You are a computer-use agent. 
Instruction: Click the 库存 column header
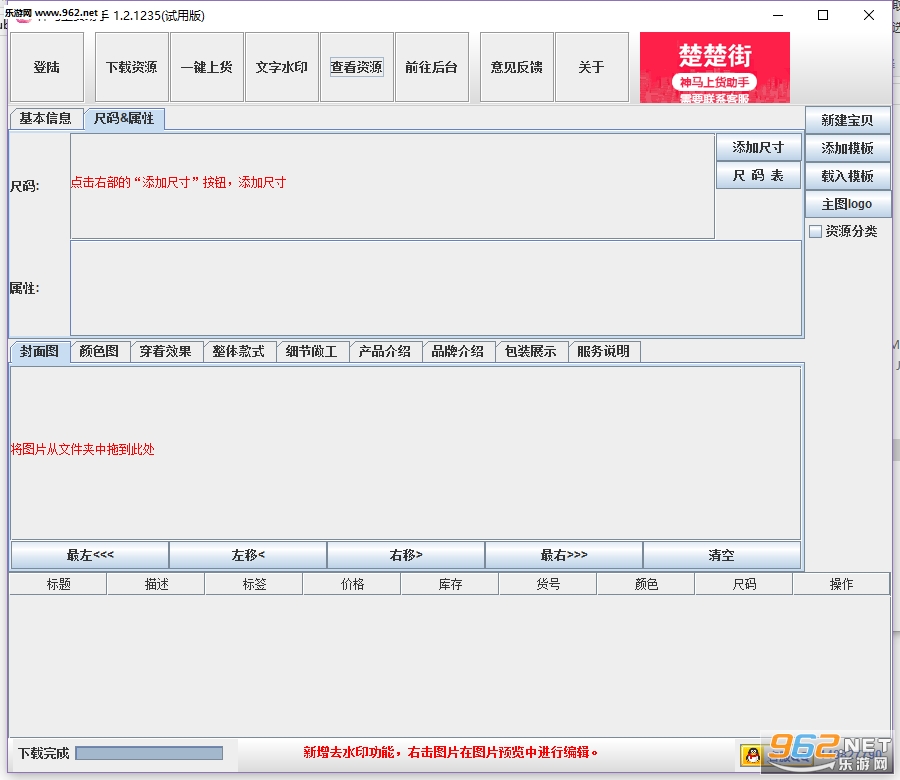click(451, 584)
